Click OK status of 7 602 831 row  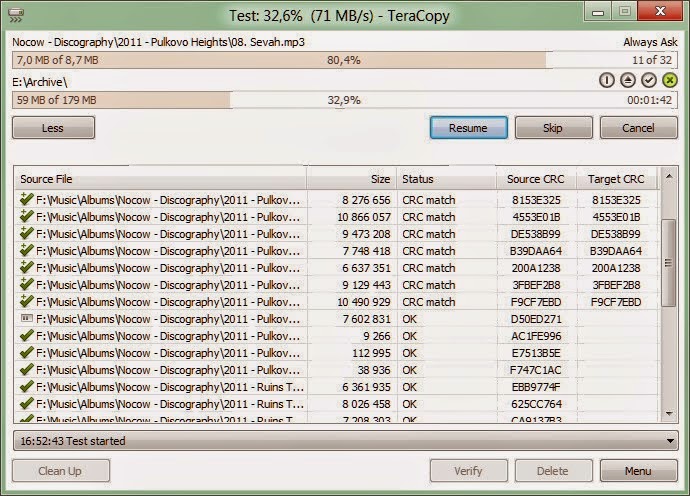410,319
